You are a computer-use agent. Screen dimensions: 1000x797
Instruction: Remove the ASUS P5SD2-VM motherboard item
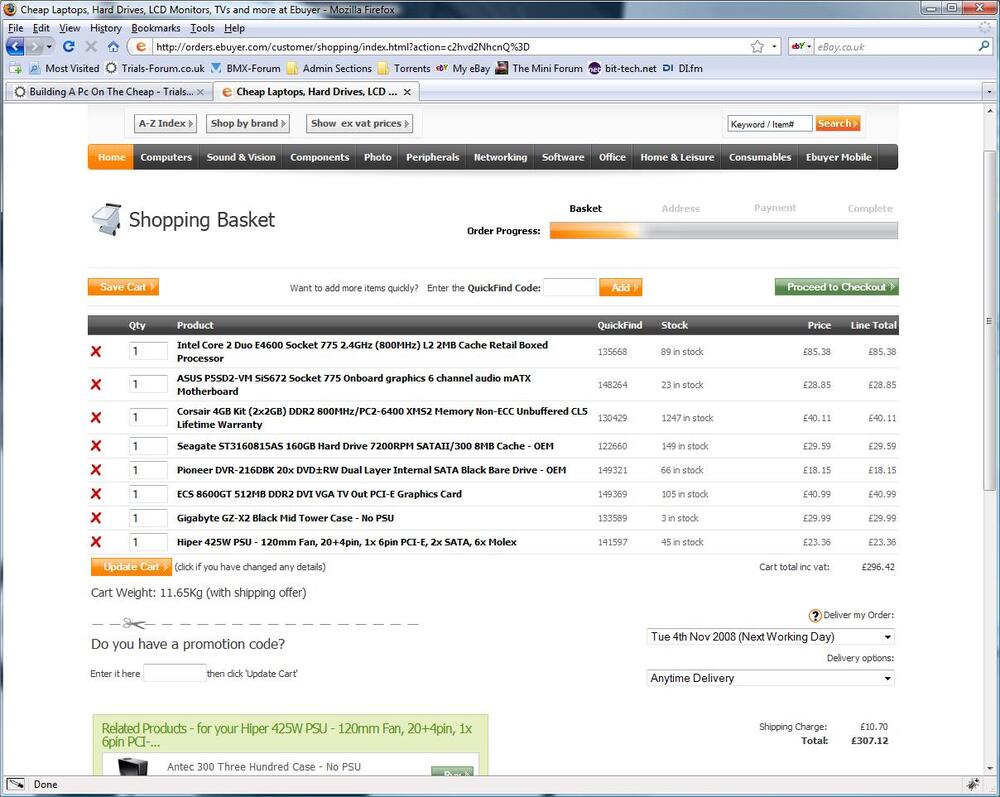click(96, 384)
